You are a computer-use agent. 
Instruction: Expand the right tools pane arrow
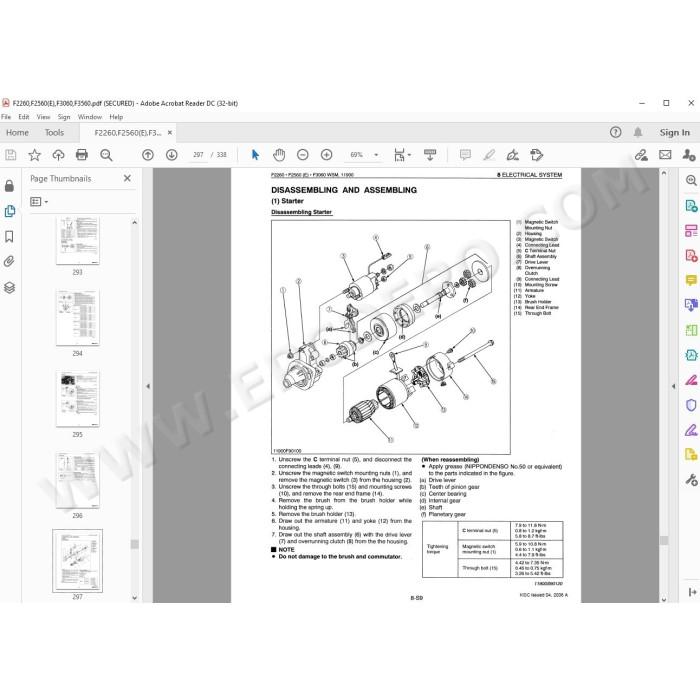(673, 387)
